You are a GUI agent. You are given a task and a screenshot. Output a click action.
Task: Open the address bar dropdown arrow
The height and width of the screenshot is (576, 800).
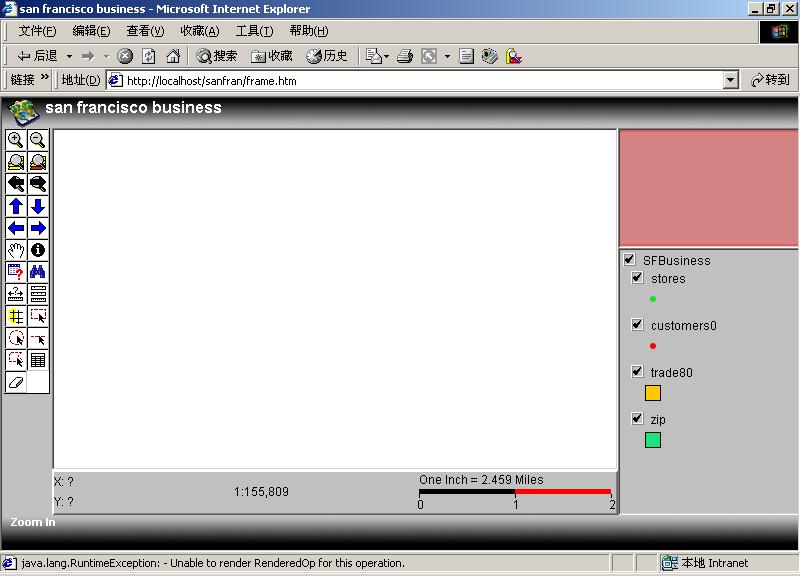pos(731,80)
